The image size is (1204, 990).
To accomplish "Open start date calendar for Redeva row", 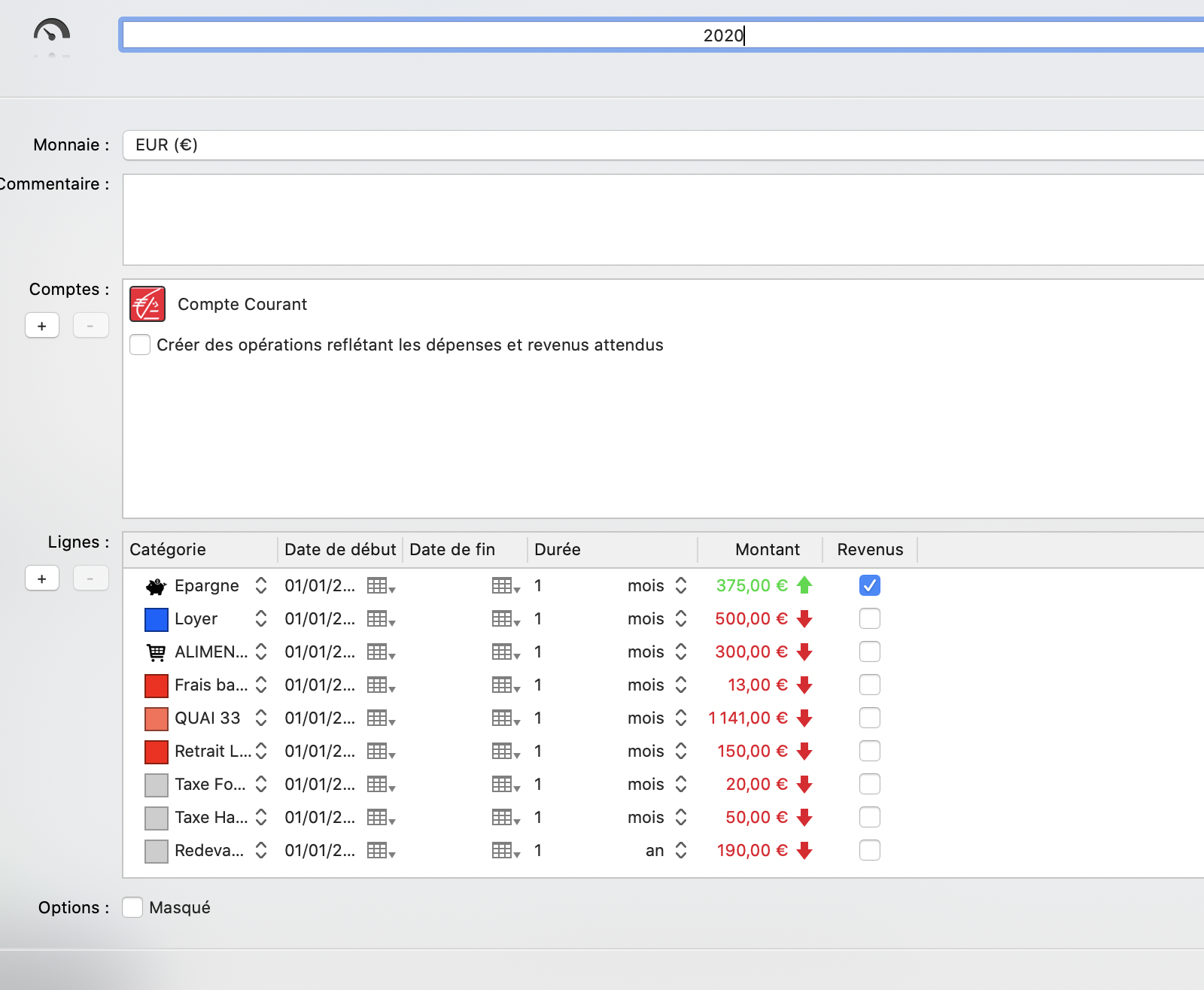I will tap(381, 851).
